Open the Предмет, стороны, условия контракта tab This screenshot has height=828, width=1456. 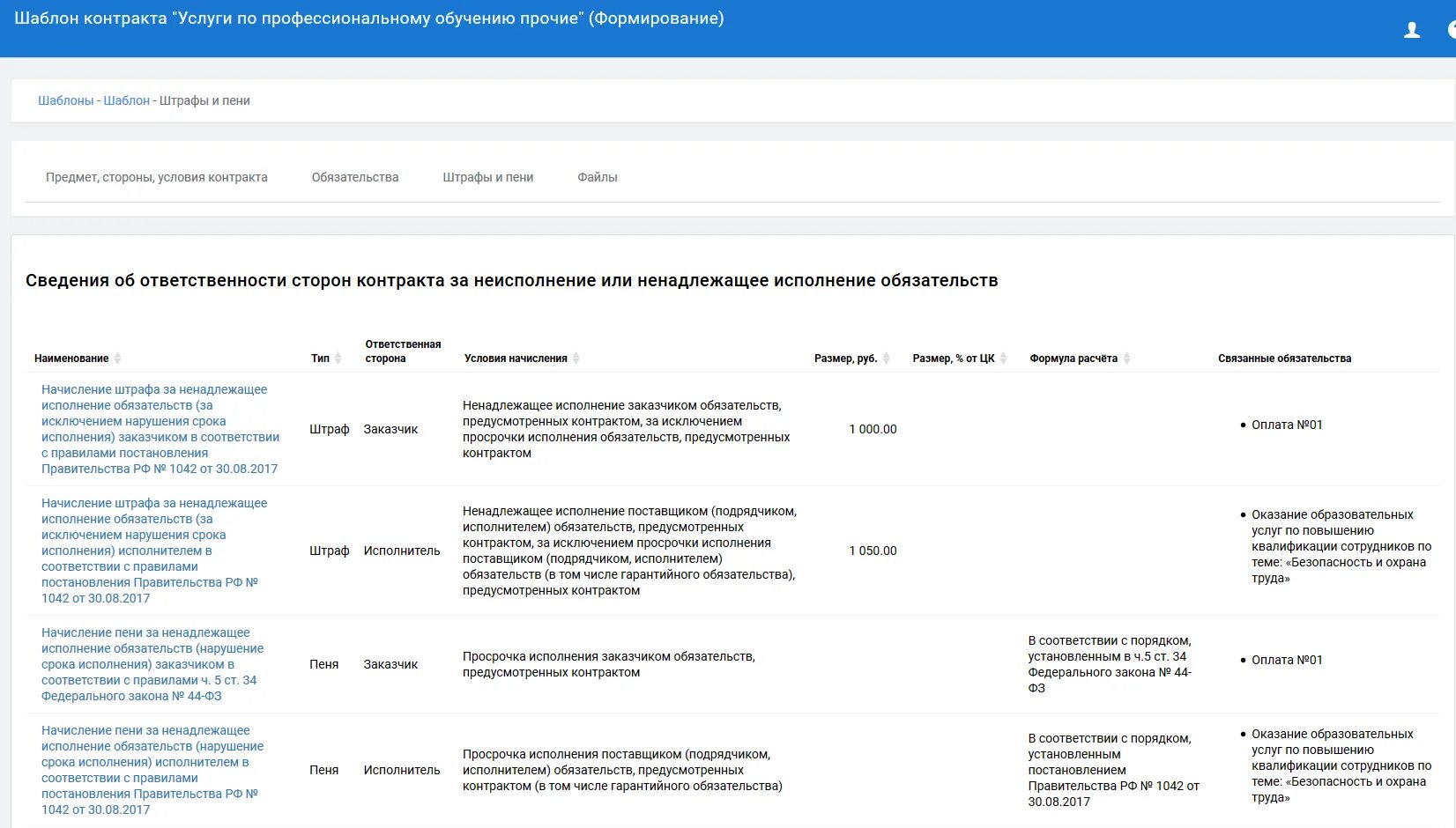point(157,177)
